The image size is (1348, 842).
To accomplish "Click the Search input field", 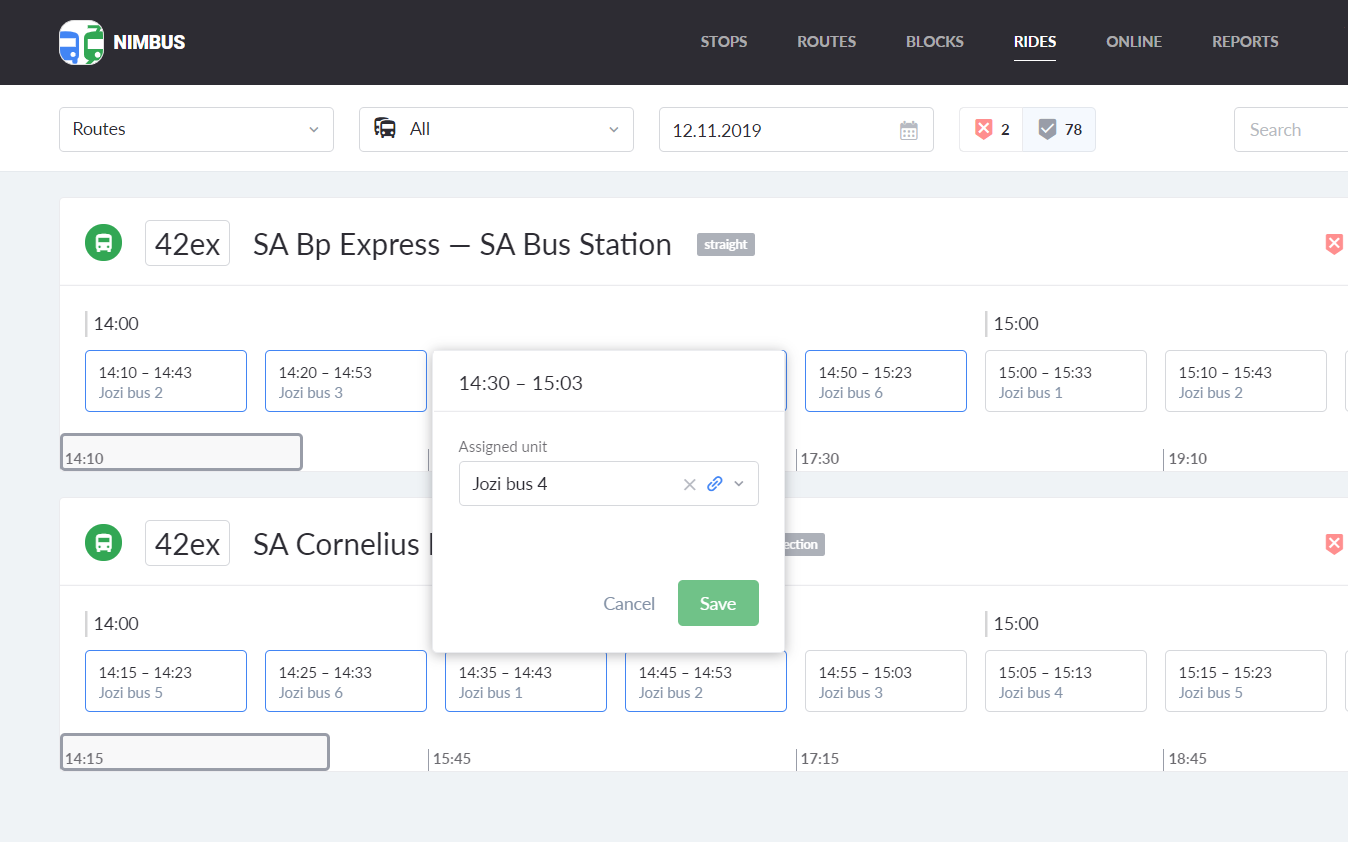I will (1290, 130).
